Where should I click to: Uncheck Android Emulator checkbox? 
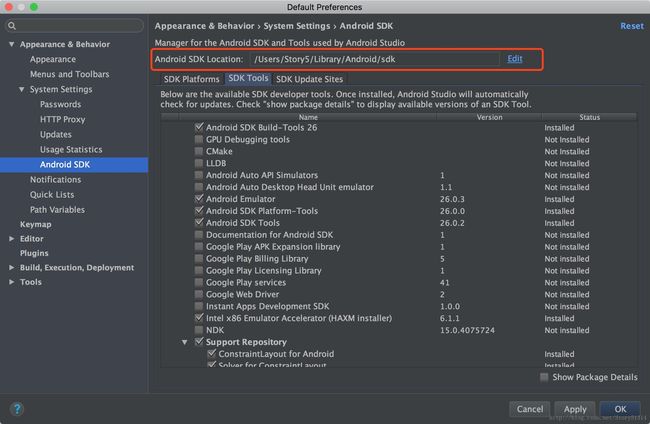point(199,199)
